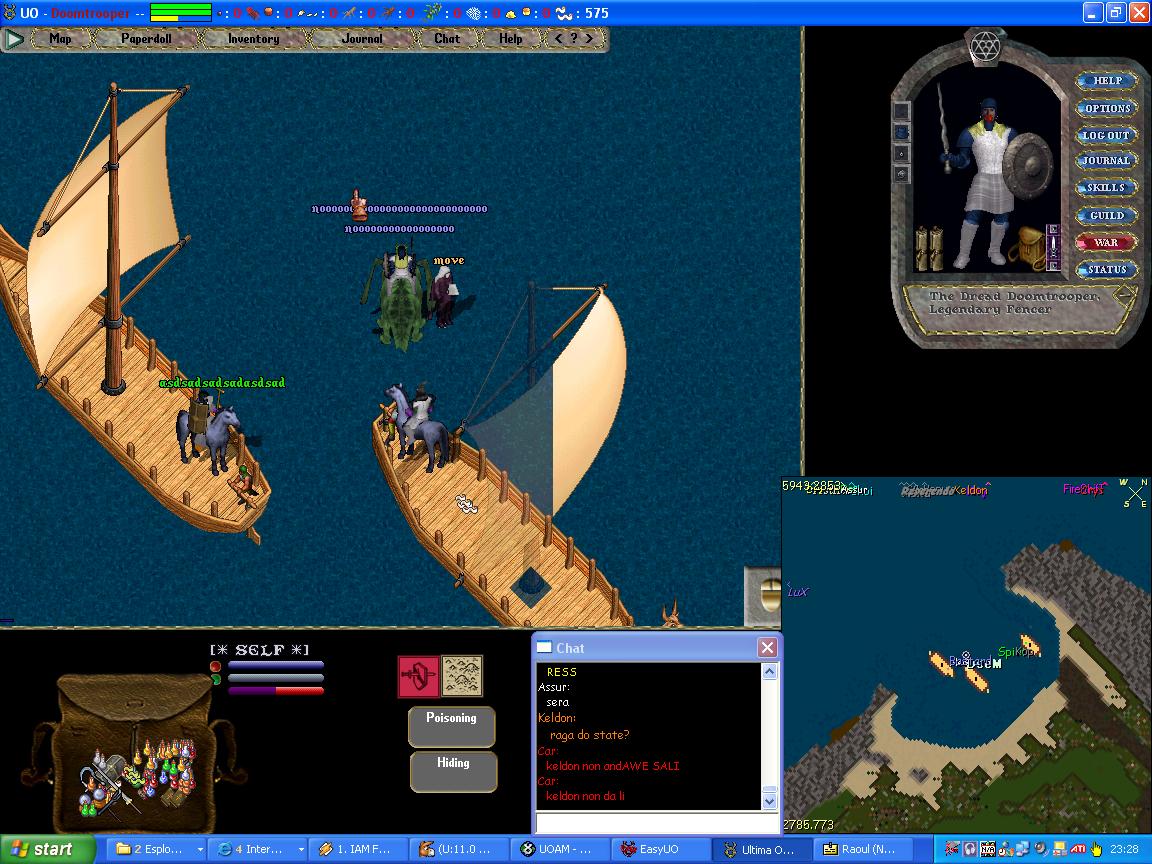Open OPTIONS from the paperdoll
Image resolution: width=1152 pixels, height=864 pixels.
[x=1107, y=108]
